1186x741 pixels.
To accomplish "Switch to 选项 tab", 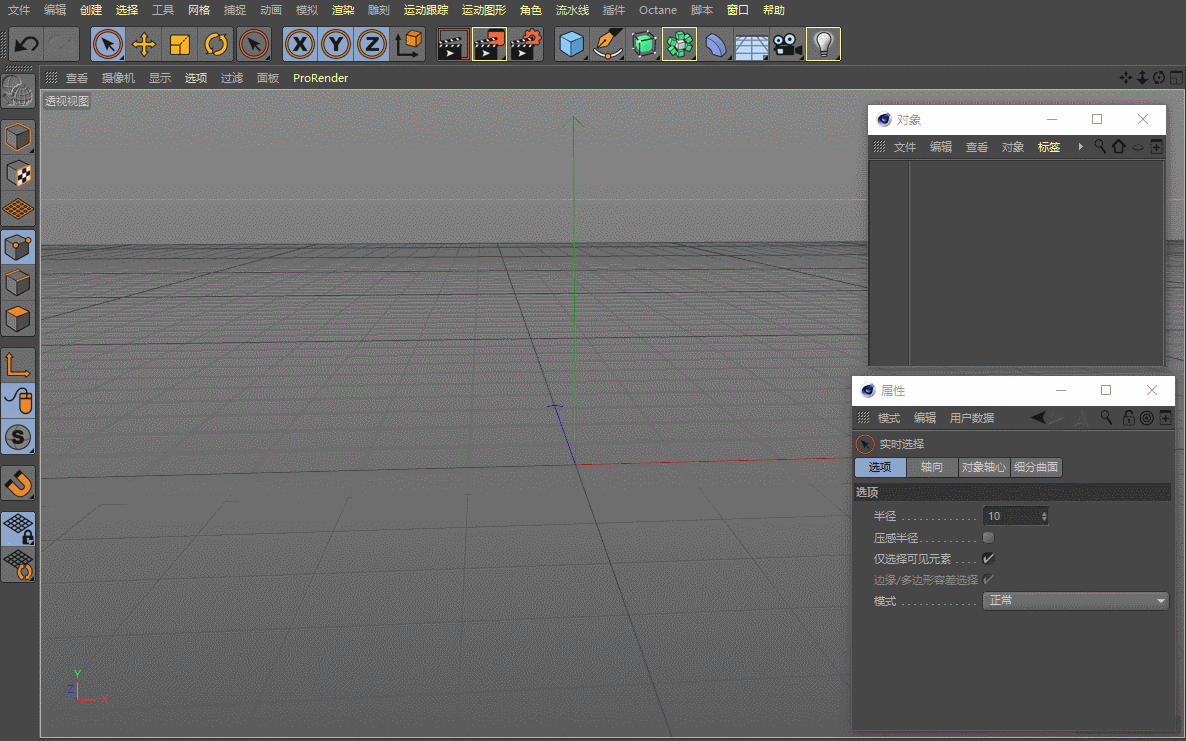I will pos(880,467).
